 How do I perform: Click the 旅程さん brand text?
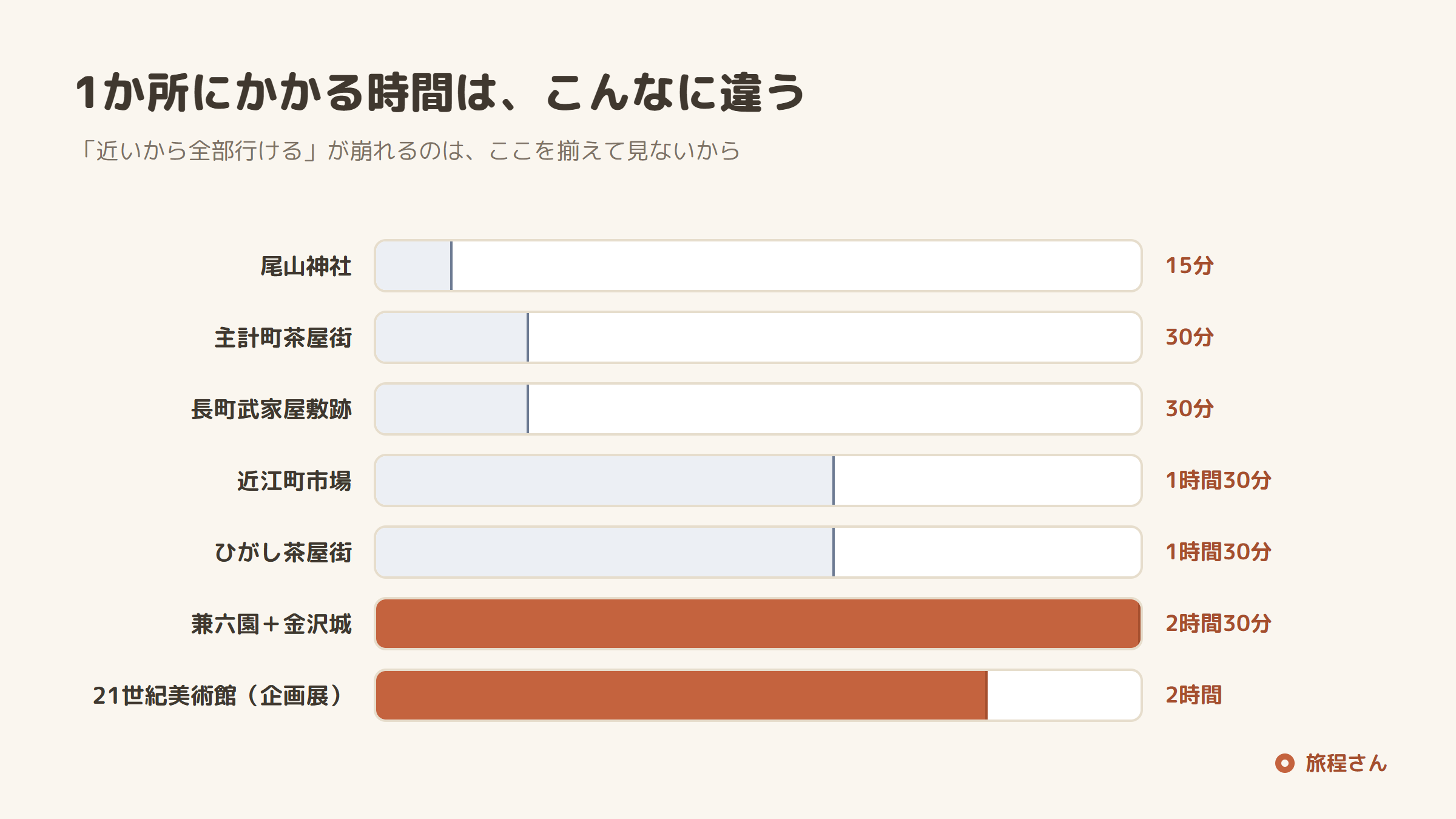[1346, 763]
